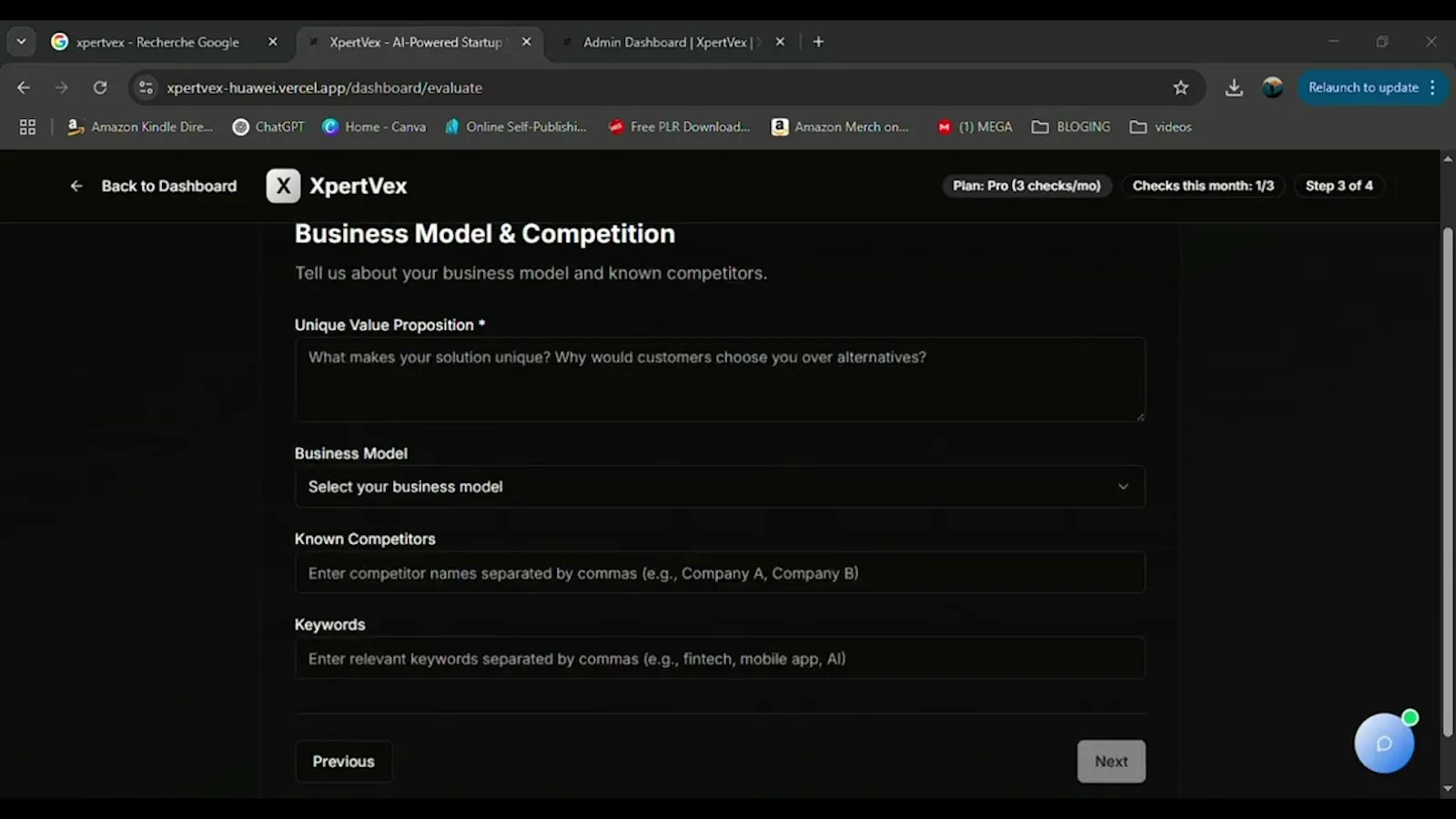Open site information icon in address bar

(x=146, y=87)
